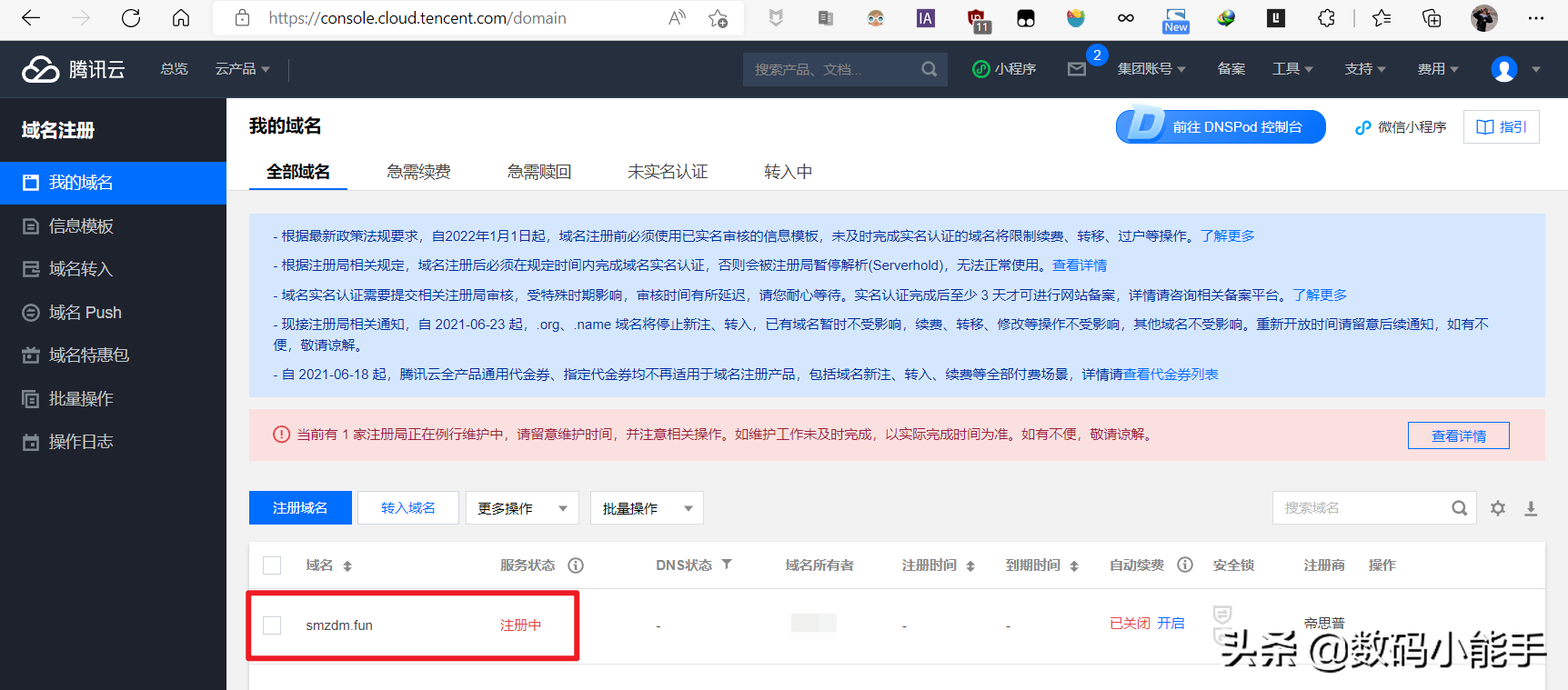The height and width of the screenshot is (690, 1568).
Task: Expand the 集团账号 dropdown
Action: tap(1151, 69)
